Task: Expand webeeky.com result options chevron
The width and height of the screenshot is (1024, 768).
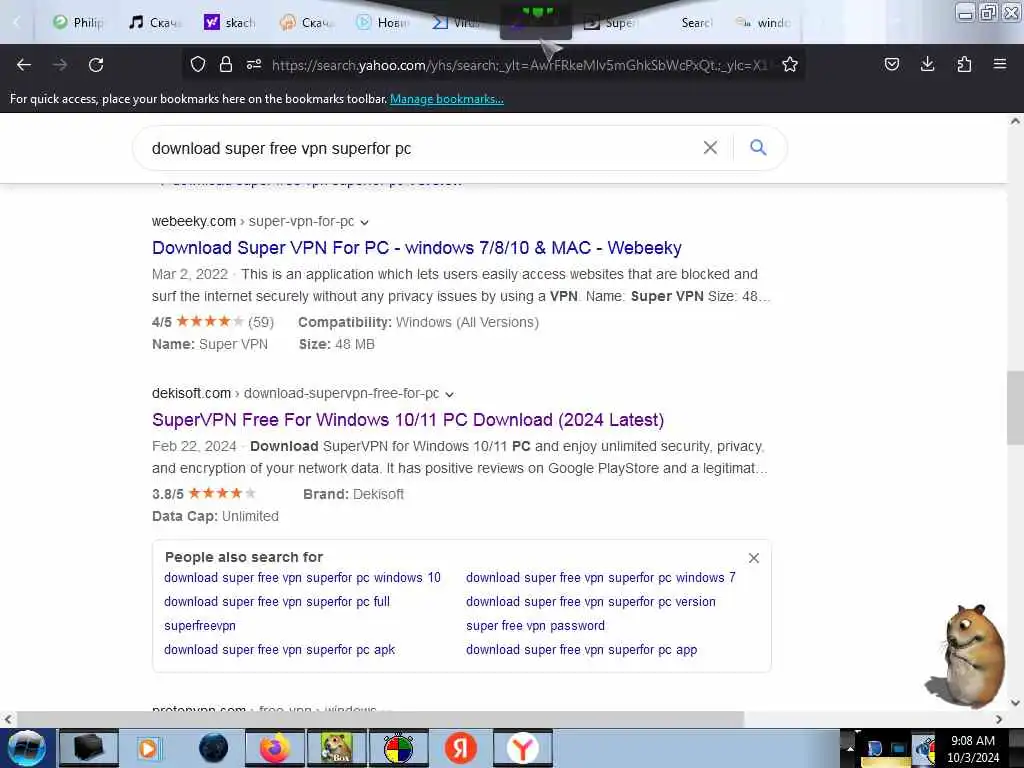Action: pyautogui.click(x=364, y=222)
